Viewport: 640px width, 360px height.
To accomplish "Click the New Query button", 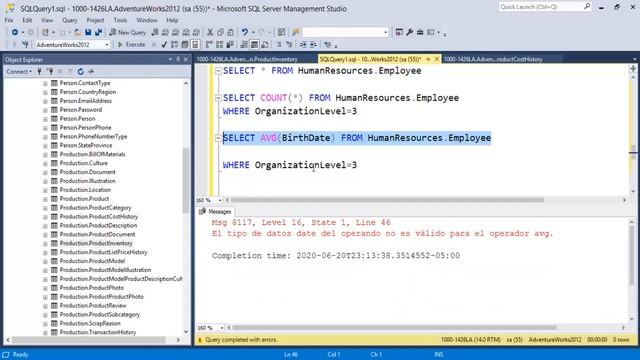I will [127, 32].
